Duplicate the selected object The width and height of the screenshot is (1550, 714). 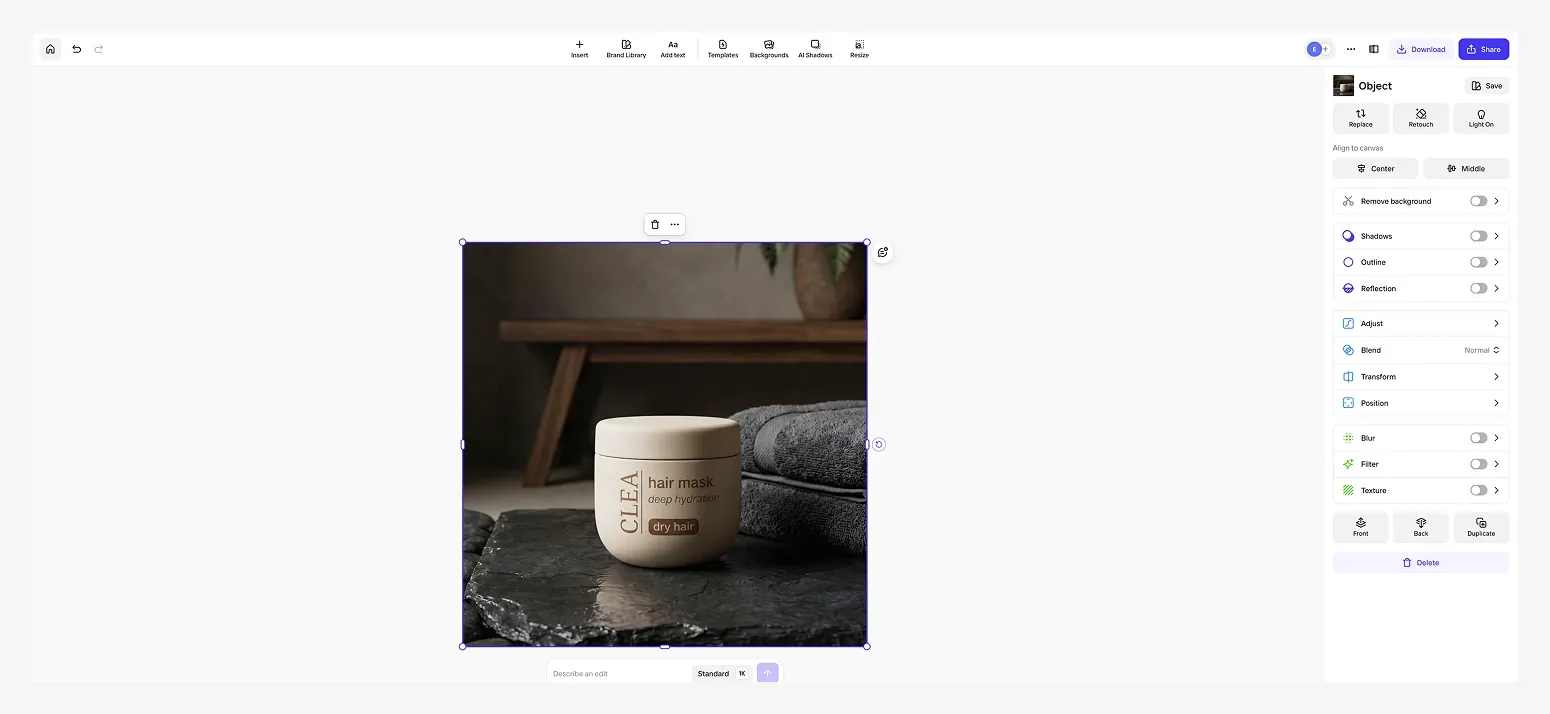1481,527
